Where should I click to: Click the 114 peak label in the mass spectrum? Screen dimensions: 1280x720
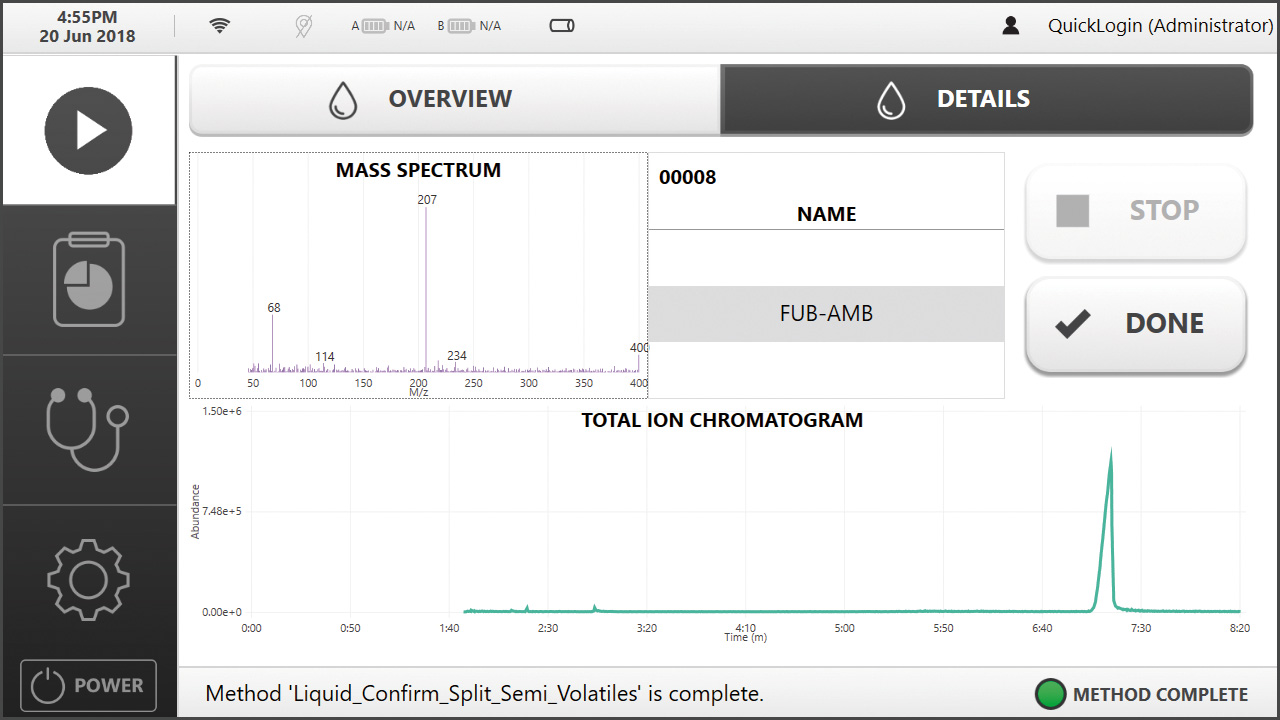pyautogui.click(x=324, y=357)
